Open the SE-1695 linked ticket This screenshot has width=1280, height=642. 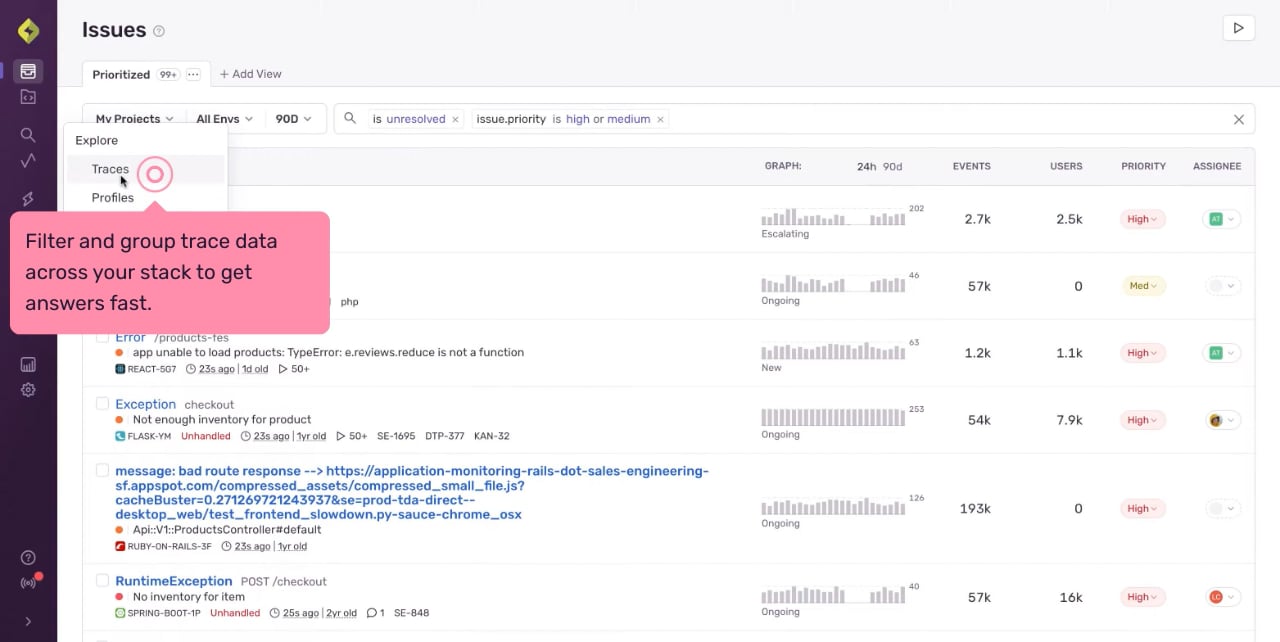coord(396,436)
